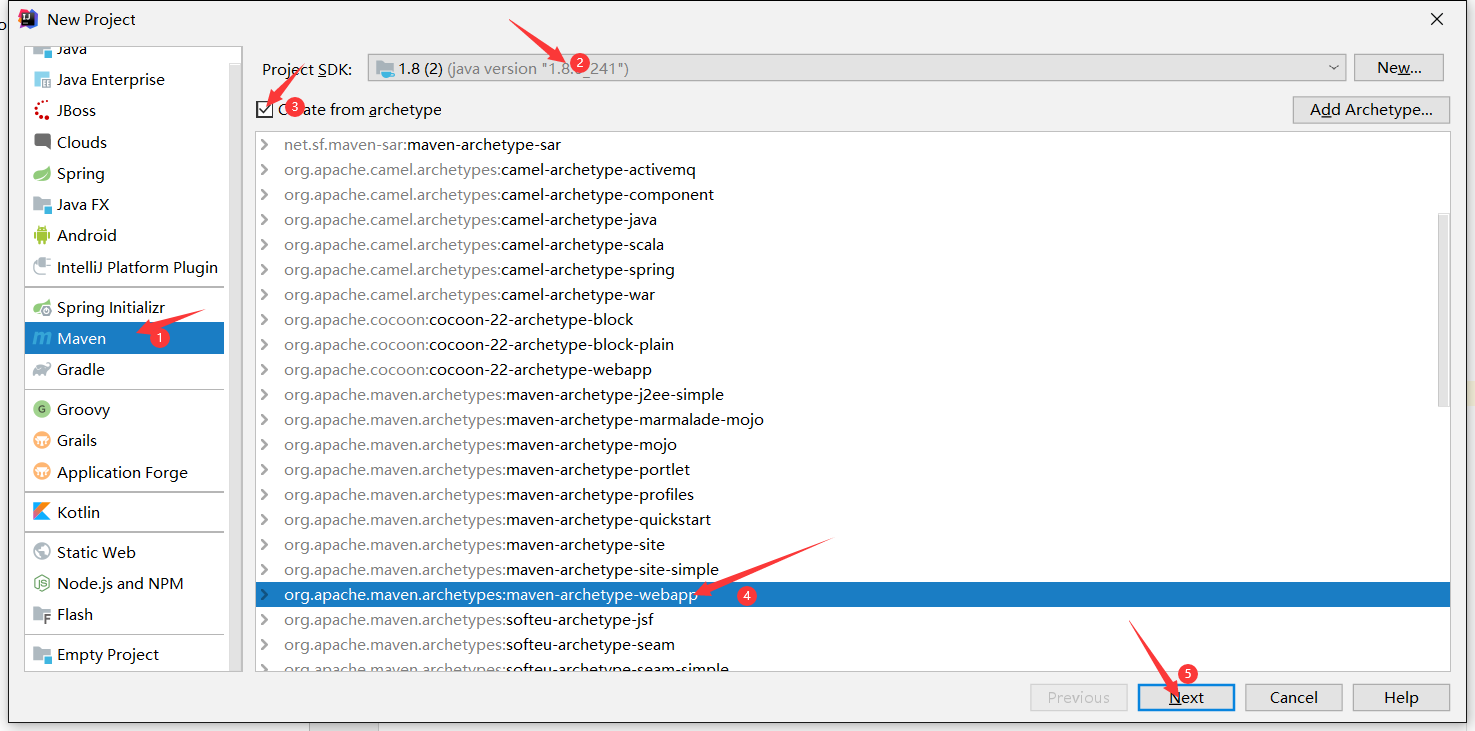Click the Maven m icon

[x=42, y=339]
